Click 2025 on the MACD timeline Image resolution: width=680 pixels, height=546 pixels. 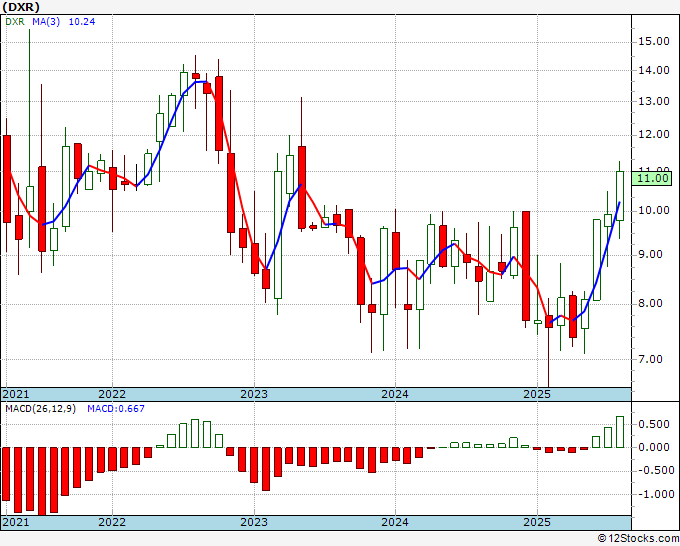[537, 522]
